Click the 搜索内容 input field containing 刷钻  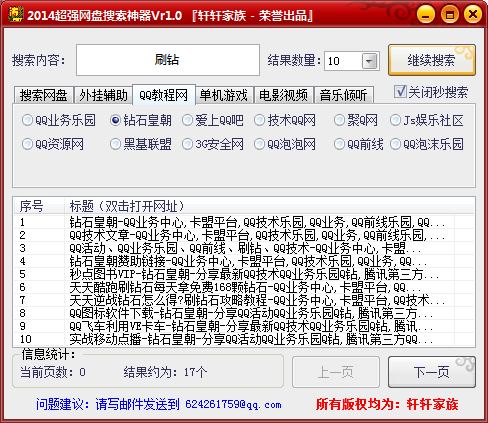pos(168,60)
